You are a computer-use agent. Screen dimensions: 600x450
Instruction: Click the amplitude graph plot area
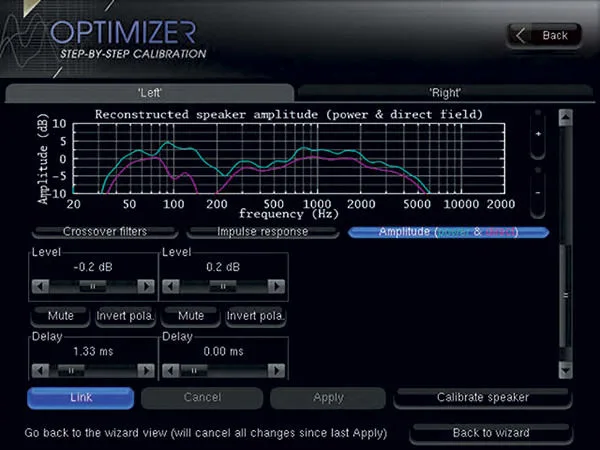tap(289, 158)
